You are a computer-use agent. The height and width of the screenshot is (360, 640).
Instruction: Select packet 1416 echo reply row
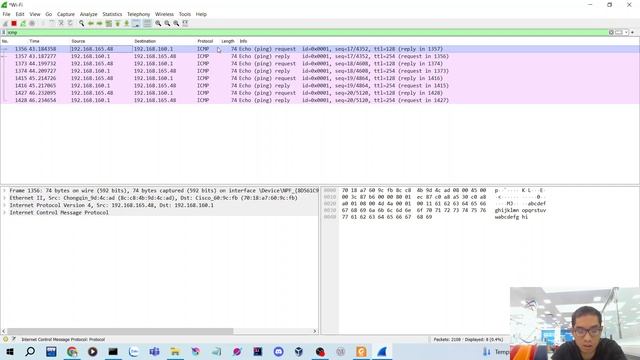click(320, 86)
